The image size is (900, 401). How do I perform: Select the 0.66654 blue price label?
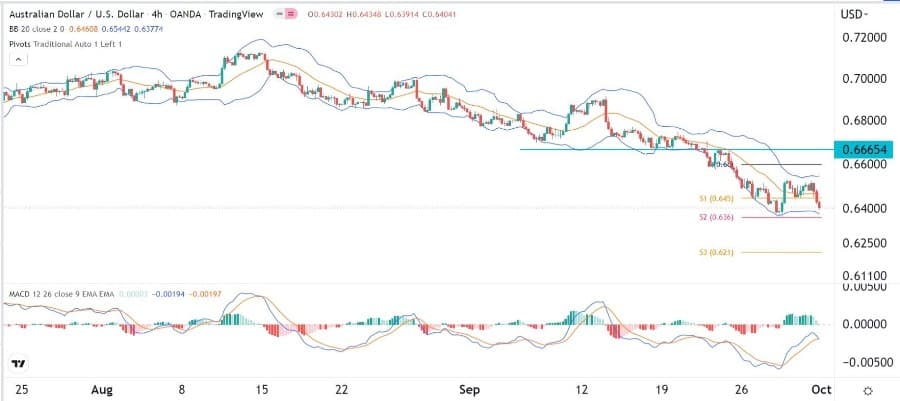[864, 150]
